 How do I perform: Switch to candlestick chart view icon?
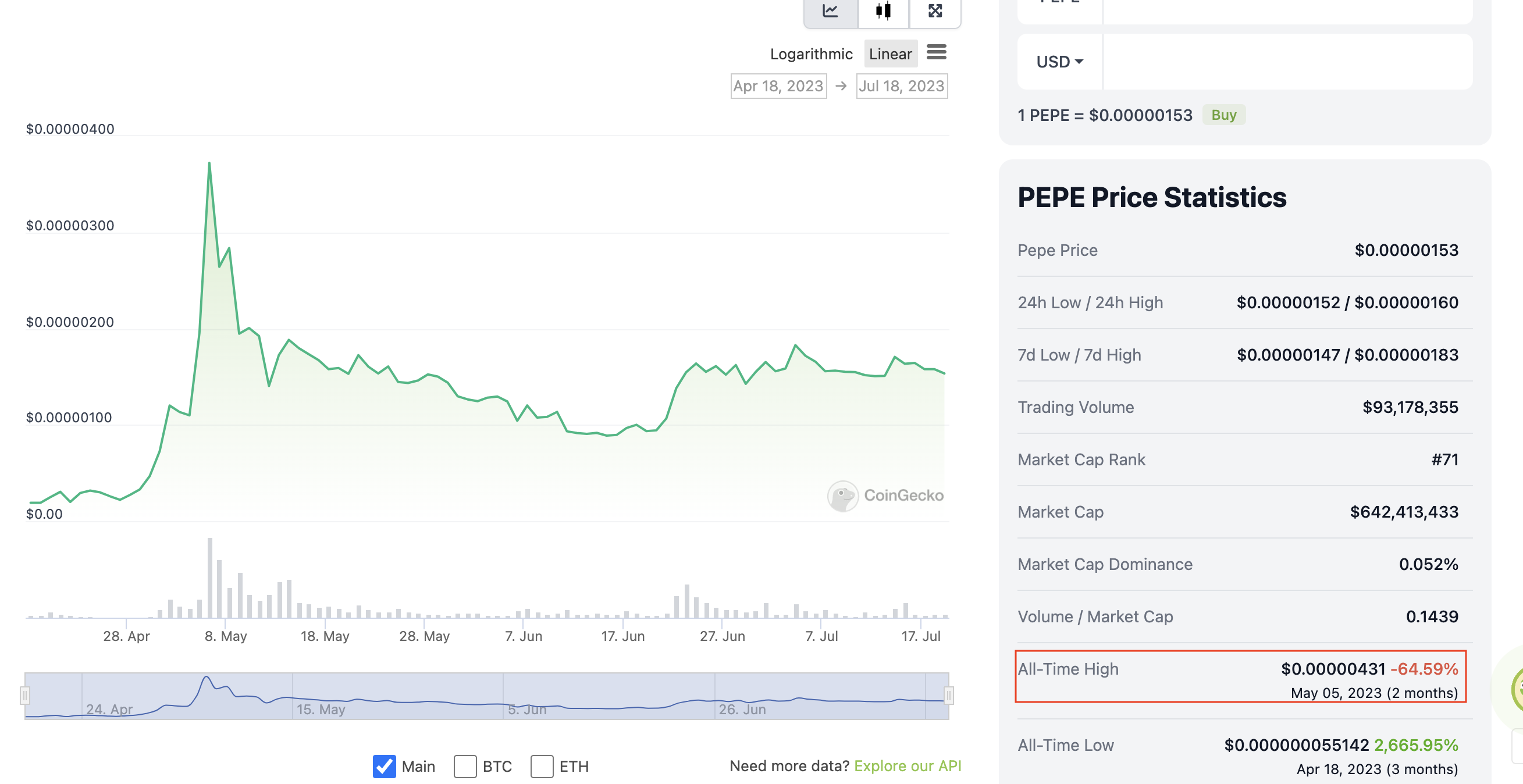tap(883, 10)
